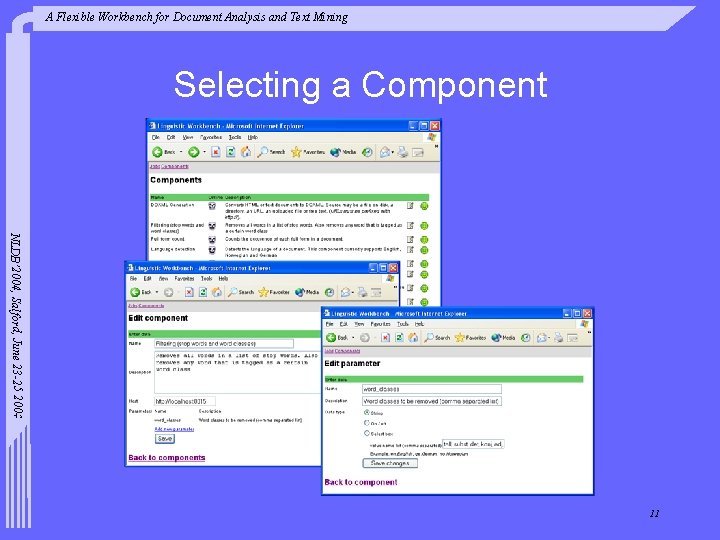Open Mail dropdown in Components window toolbar

point(393,152)
